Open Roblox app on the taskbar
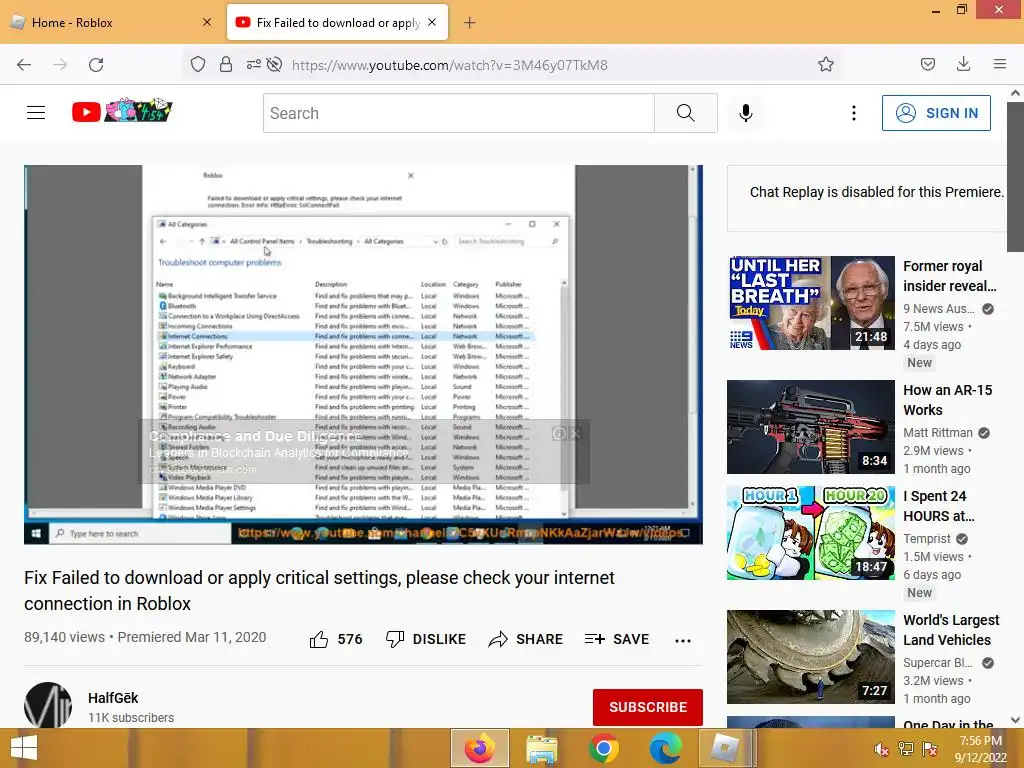Screen dimensions: 1024x768 pos(726,748)
